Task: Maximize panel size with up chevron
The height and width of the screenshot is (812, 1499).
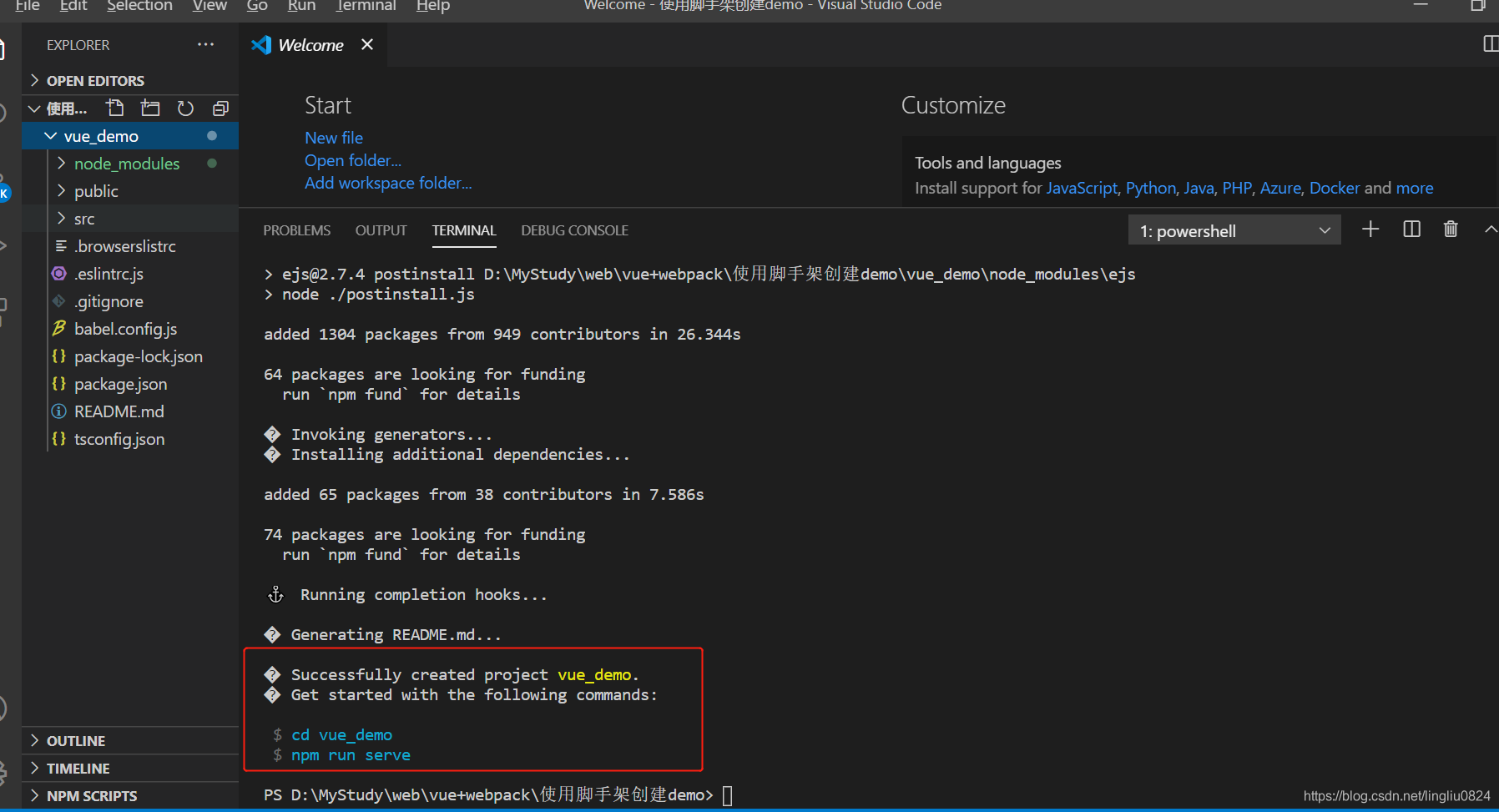Action: (x=1491, y=229)
